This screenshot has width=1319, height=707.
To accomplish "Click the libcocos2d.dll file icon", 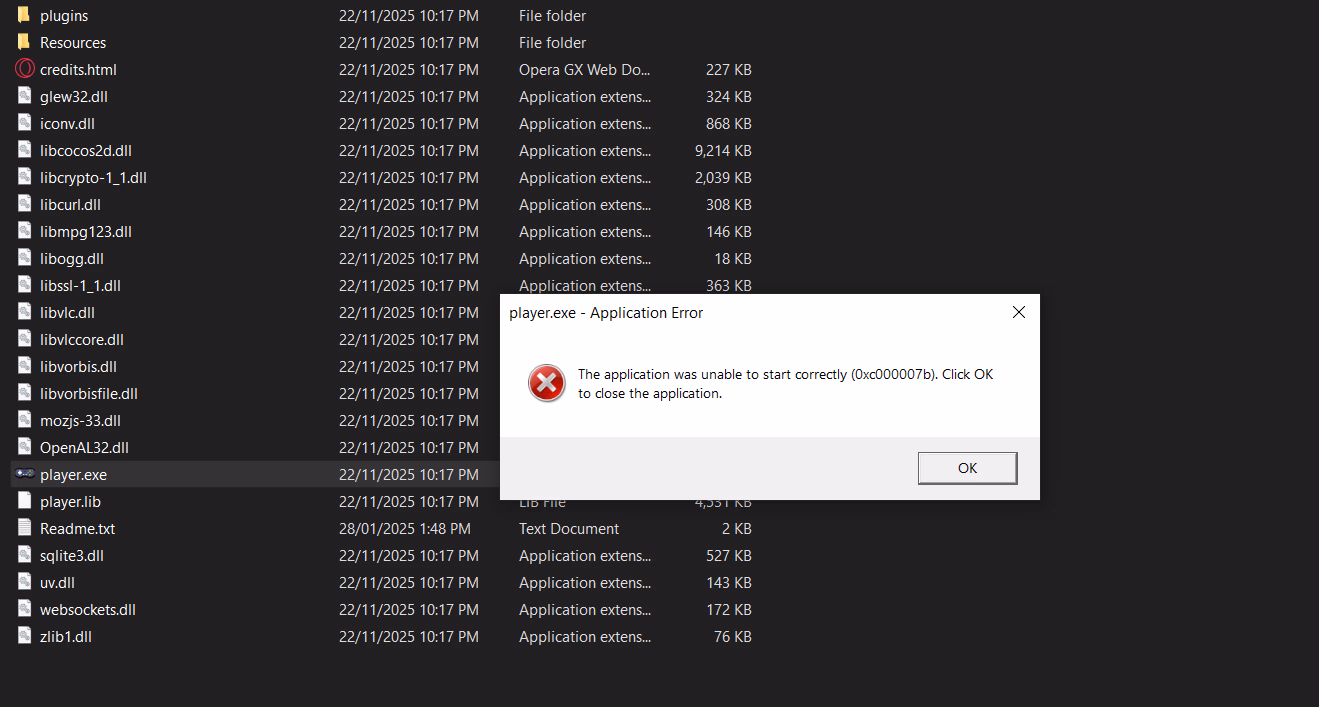I will [x=24, y=150].
